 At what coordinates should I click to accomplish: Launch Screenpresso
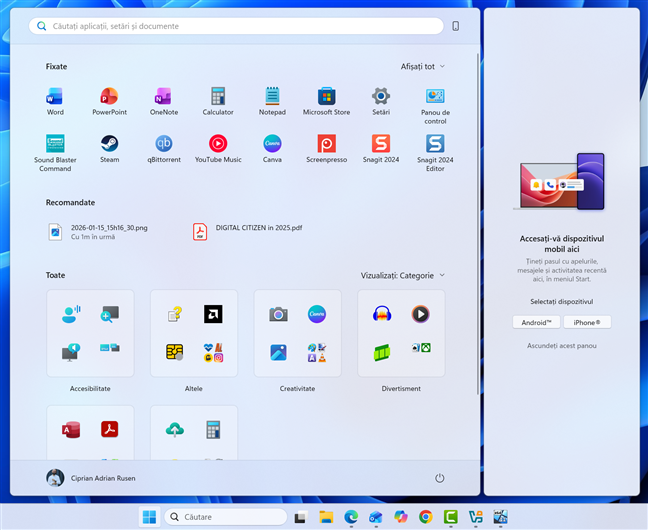326,149
